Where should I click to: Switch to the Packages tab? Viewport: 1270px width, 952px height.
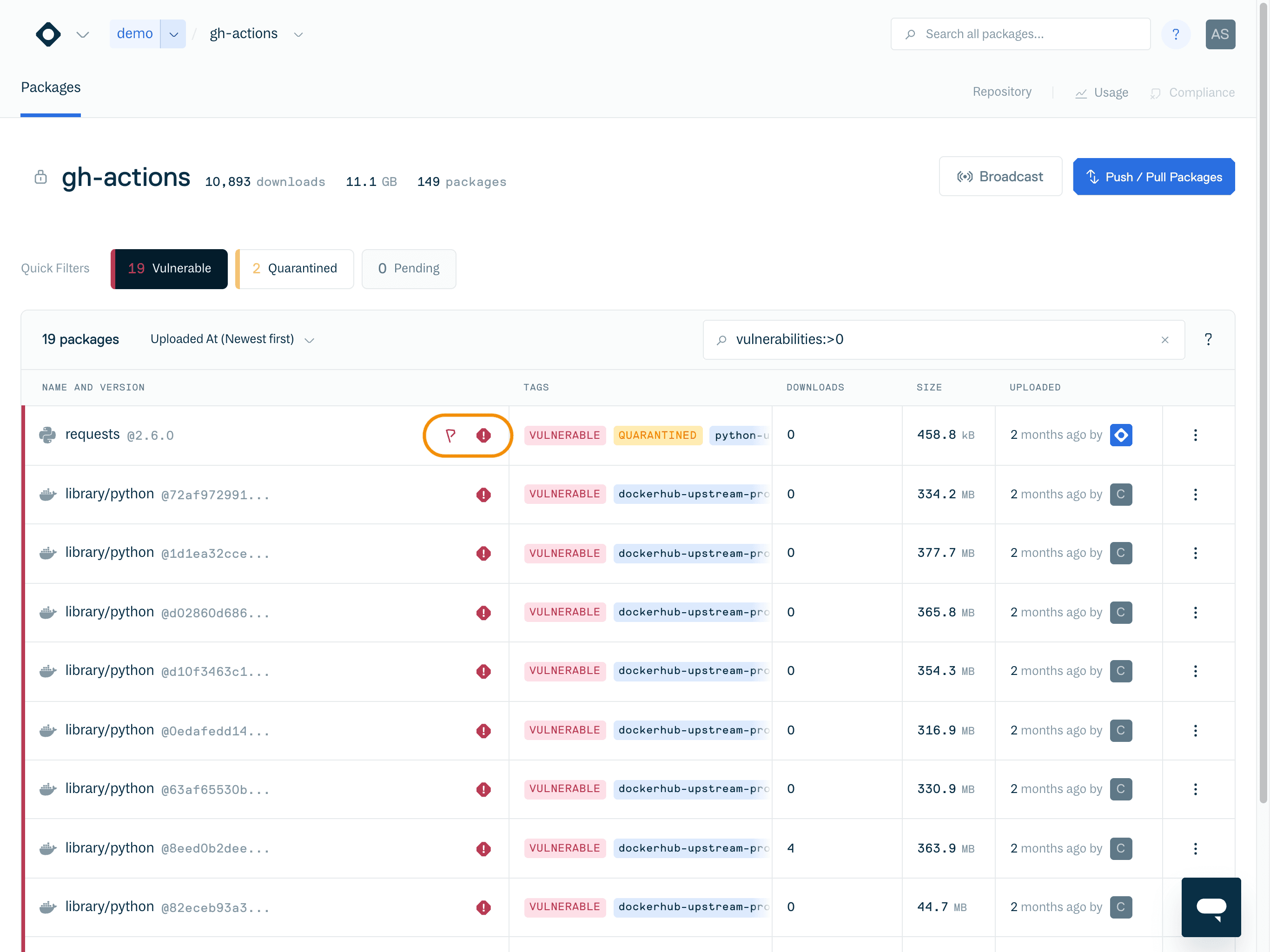click(x=51, y=87)
